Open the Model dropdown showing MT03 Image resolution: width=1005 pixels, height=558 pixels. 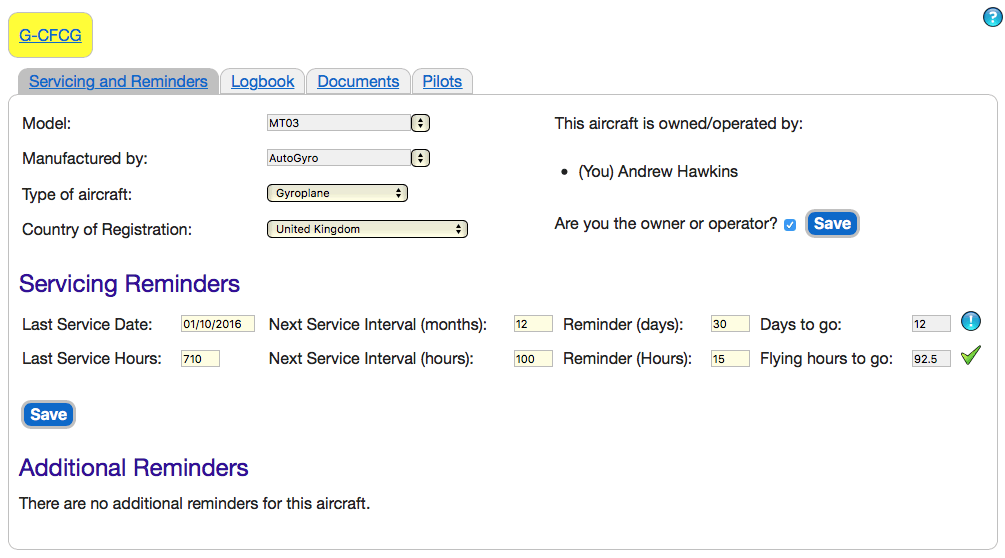(348, 123)
